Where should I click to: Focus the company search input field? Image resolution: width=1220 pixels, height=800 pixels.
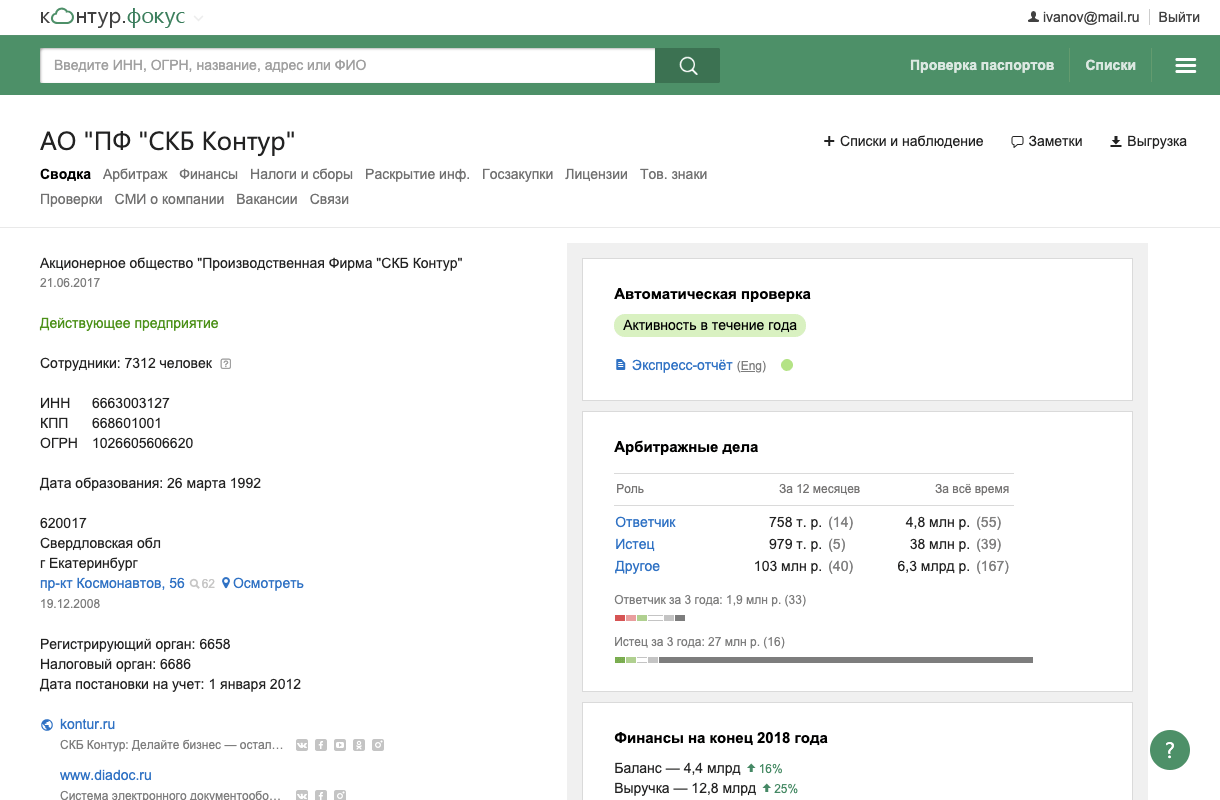(x=347, y=66)
